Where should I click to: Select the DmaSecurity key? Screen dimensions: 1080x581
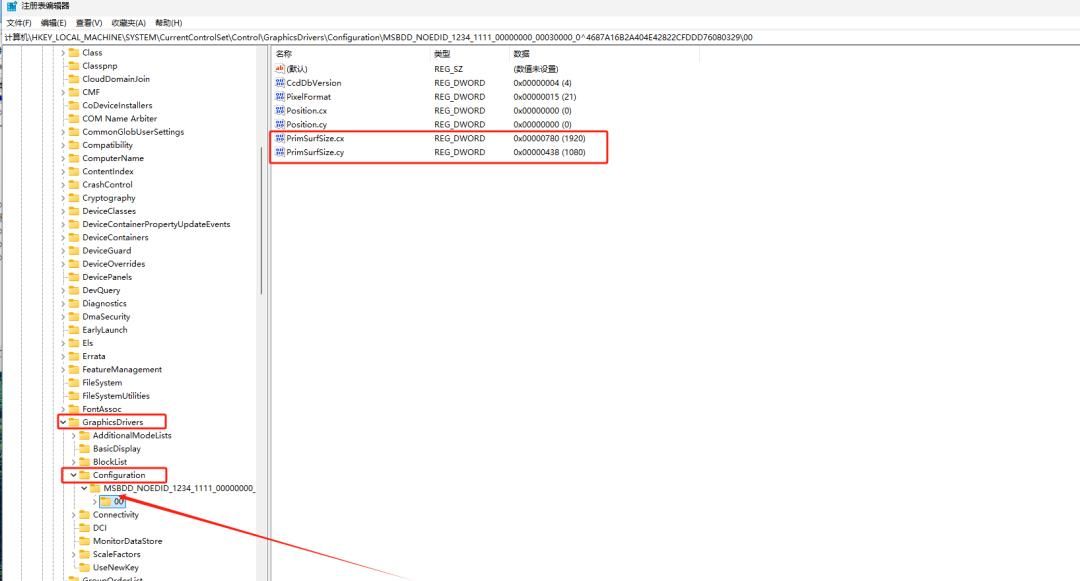pyautogui.click(x=106, y=317)
